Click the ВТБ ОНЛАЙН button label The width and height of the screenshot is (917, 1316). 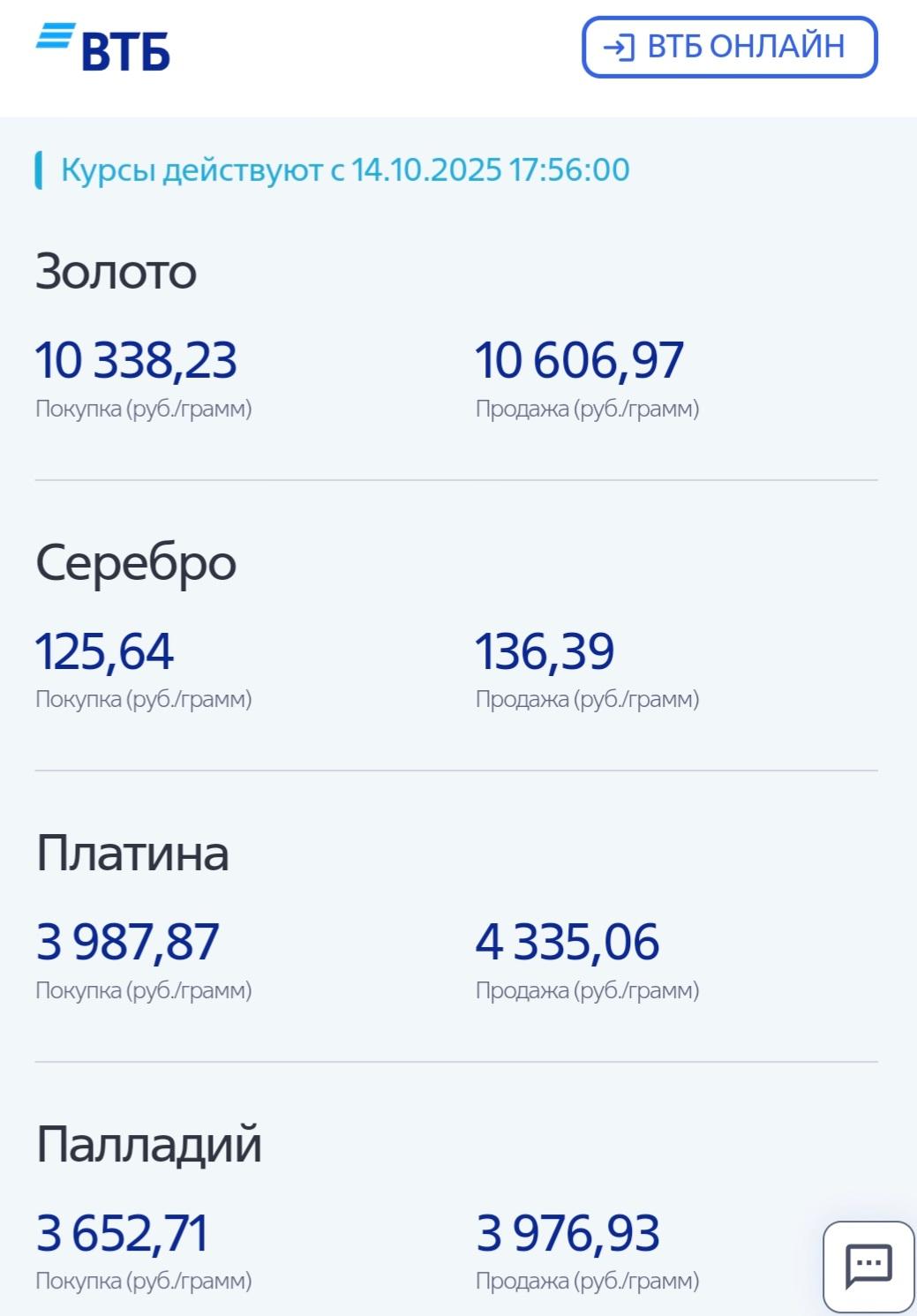click(x=746, y=47)
